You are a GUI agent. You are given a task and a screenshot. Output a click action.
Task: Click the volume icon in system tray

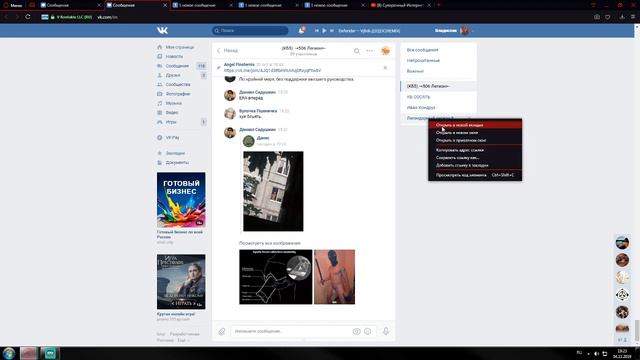click(x=596, y=353)
